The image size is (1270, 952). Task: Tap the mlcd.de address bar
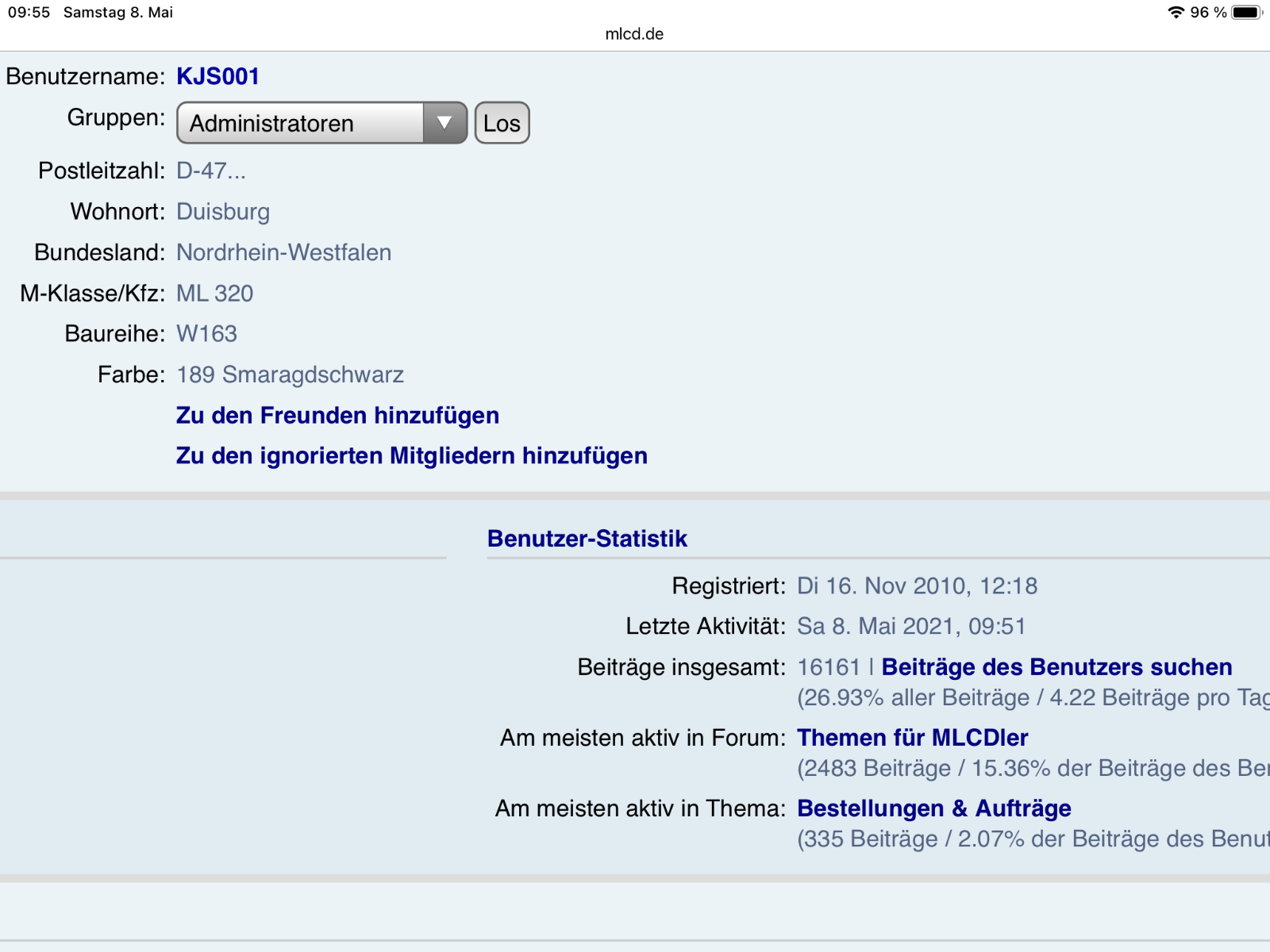634,34
